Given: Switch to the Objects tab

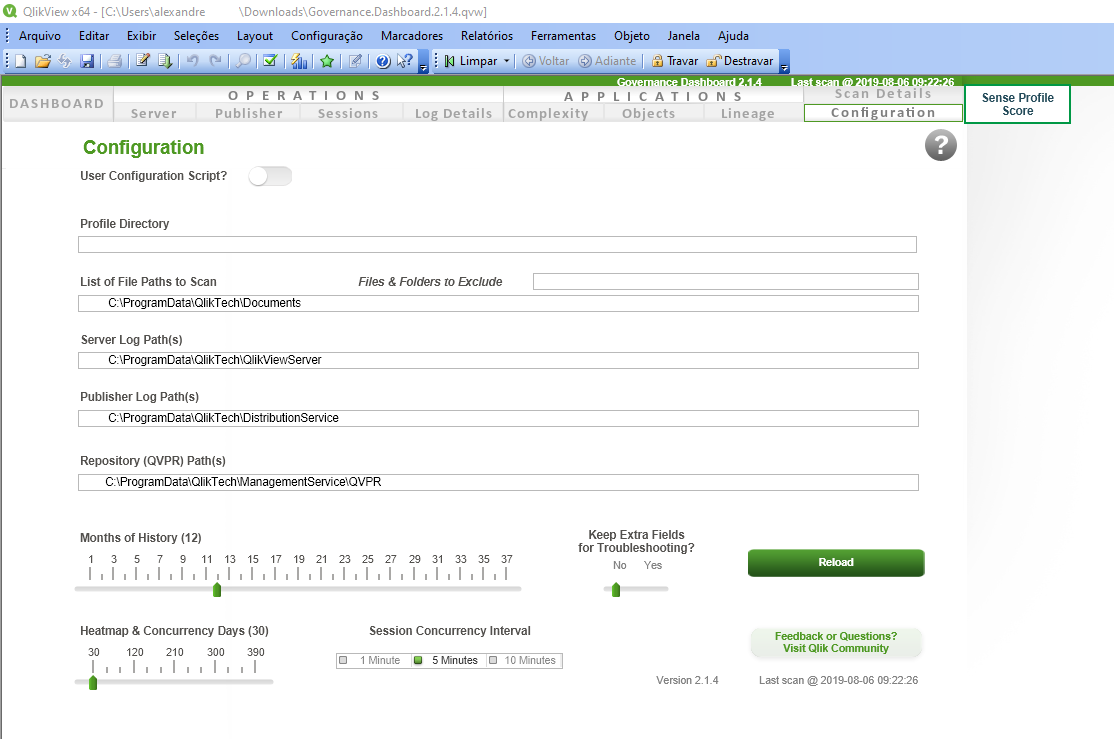Looking at the screenshot, I should coord(649,113).
